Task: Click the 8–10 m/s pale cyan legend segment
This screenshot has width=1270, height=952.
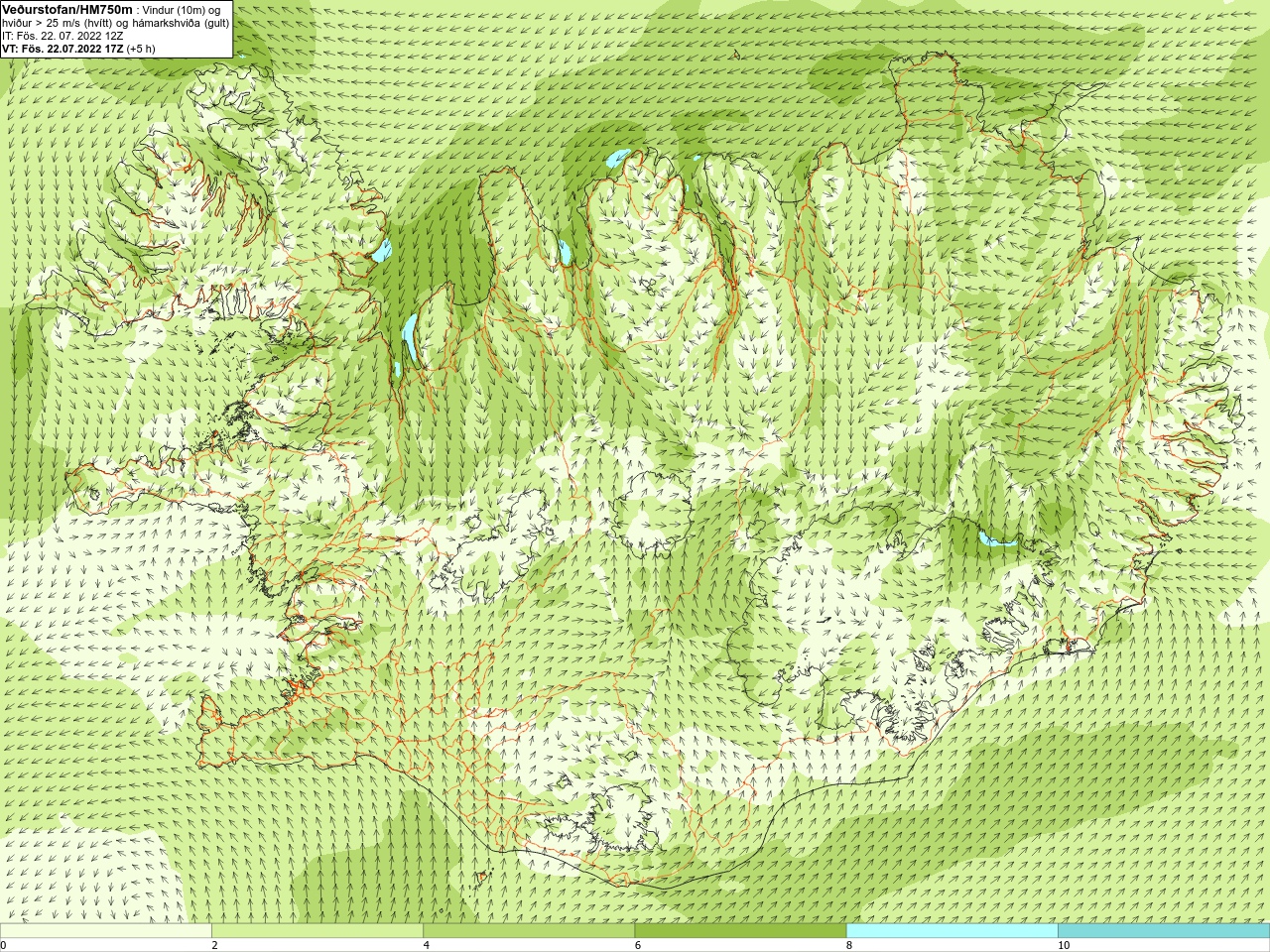Action: [952, 931]
